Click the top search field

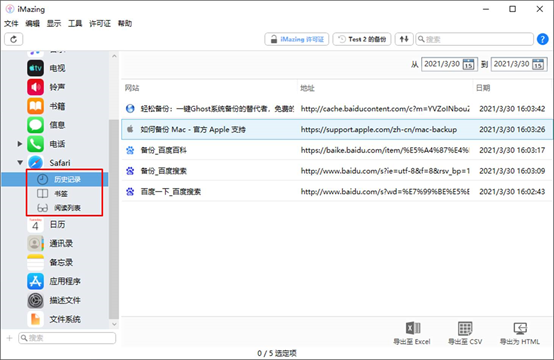474,39
